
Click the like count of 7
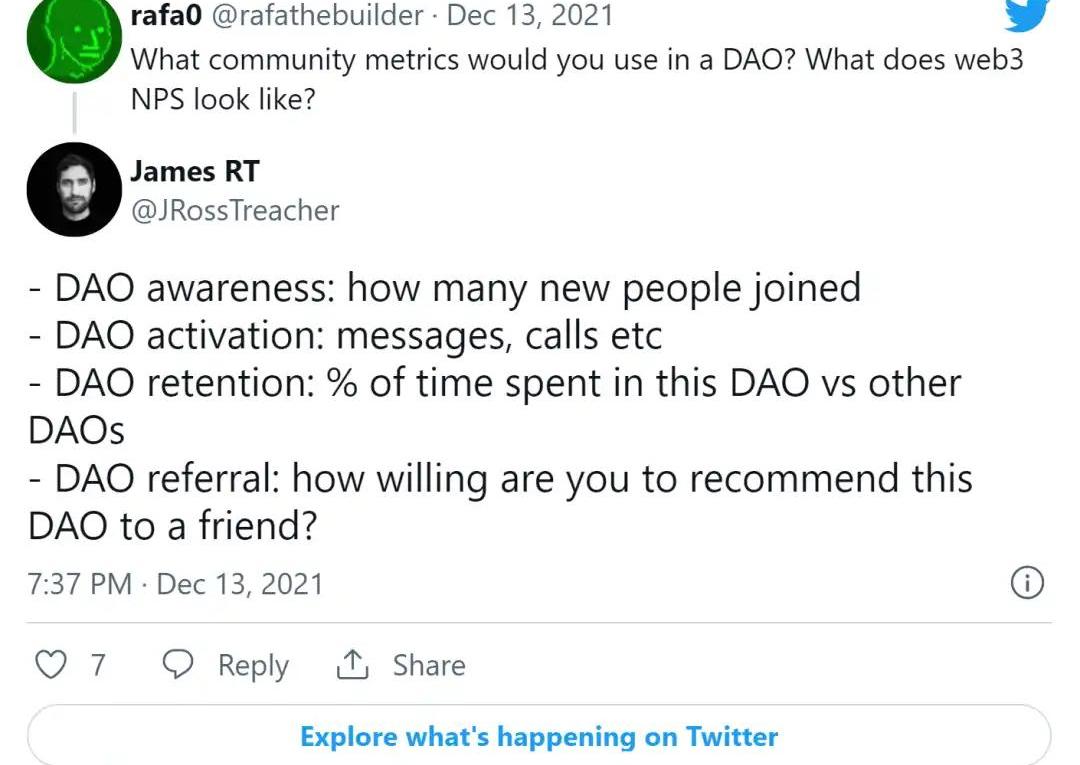click(x=98, y=665)
